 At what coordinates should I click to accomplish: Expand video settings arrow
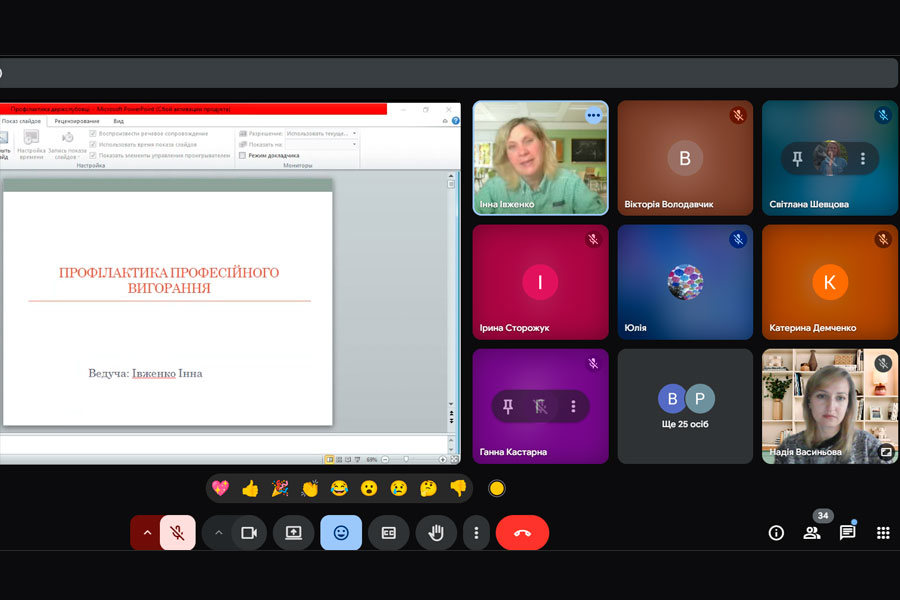click(x=218, y=533)
